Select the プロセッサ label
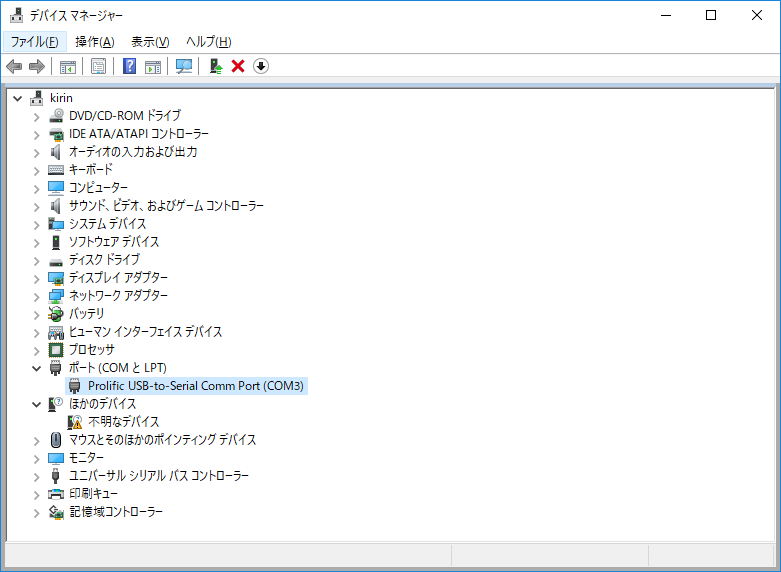Viewport: 781px width, 572px height. click(x=92, y=350)
